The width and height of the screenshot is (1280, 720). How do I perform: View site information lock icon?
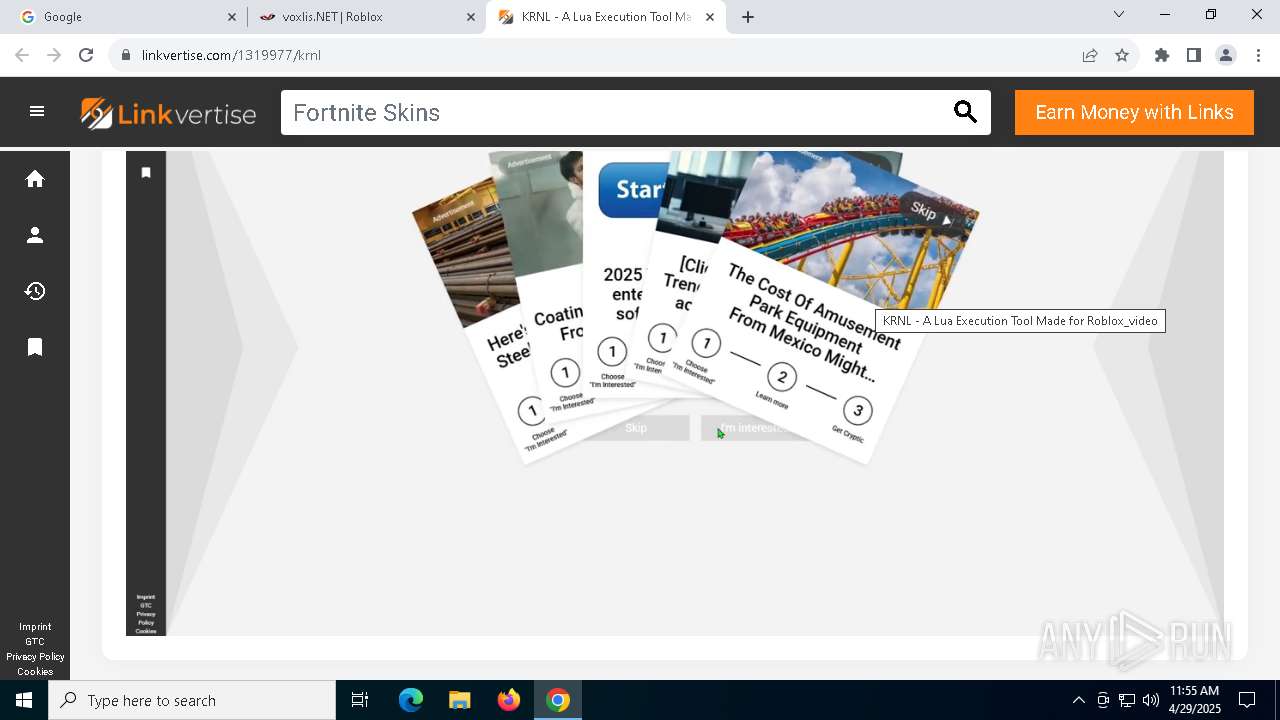click(x=126, y=55)
